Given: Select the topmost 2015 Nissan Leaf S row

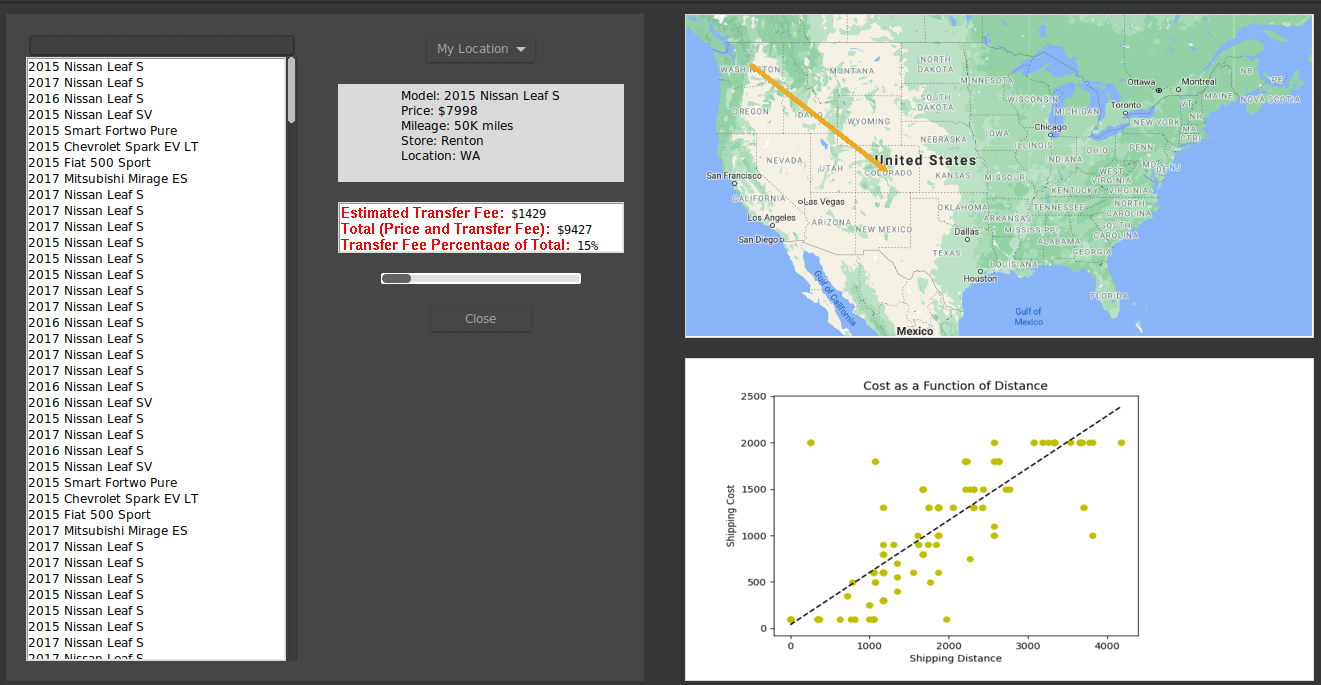Looking at the screenshot, I should (156, 67).
